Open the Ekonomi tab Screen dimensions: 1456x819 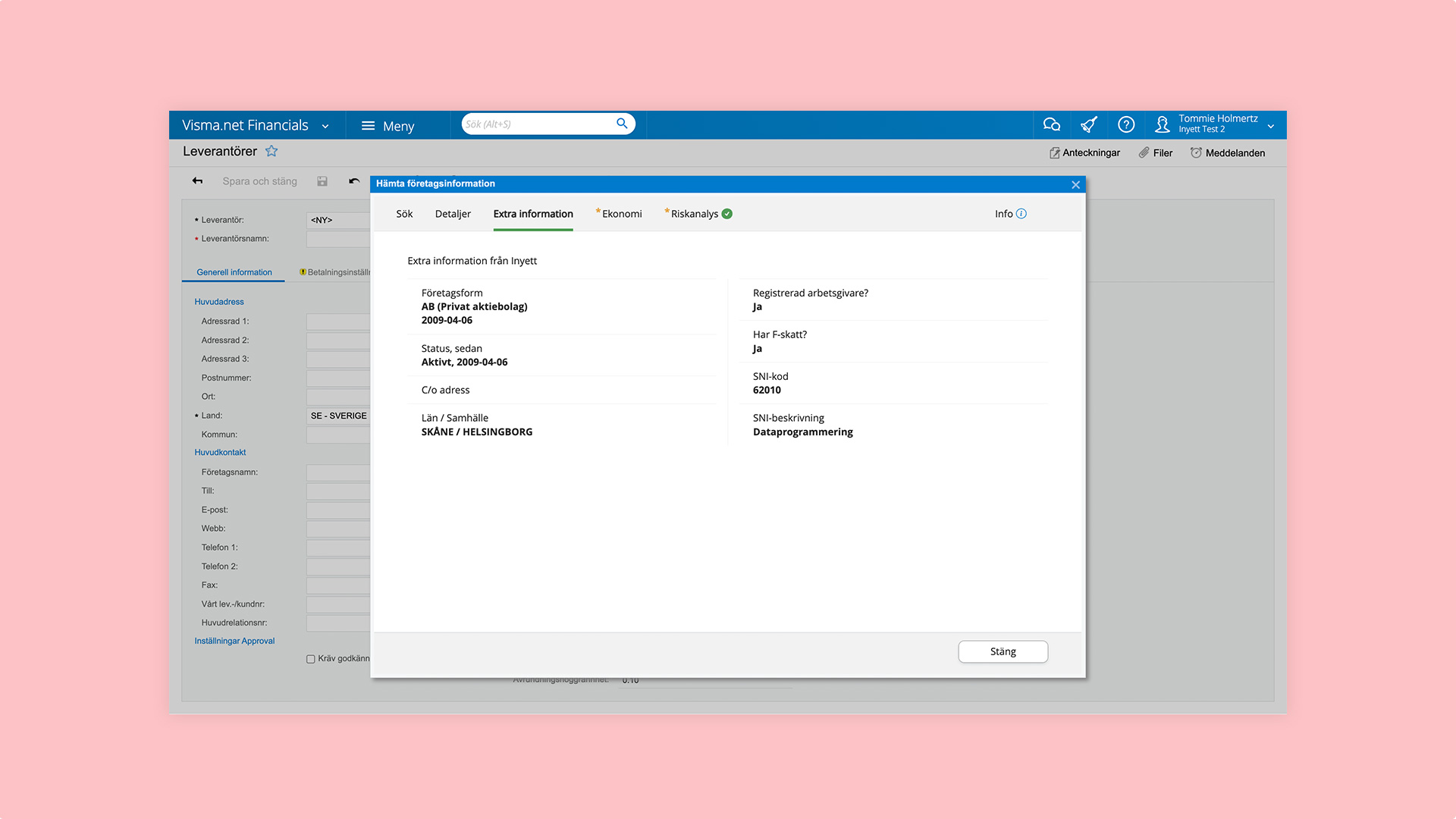tap(620, 214)
